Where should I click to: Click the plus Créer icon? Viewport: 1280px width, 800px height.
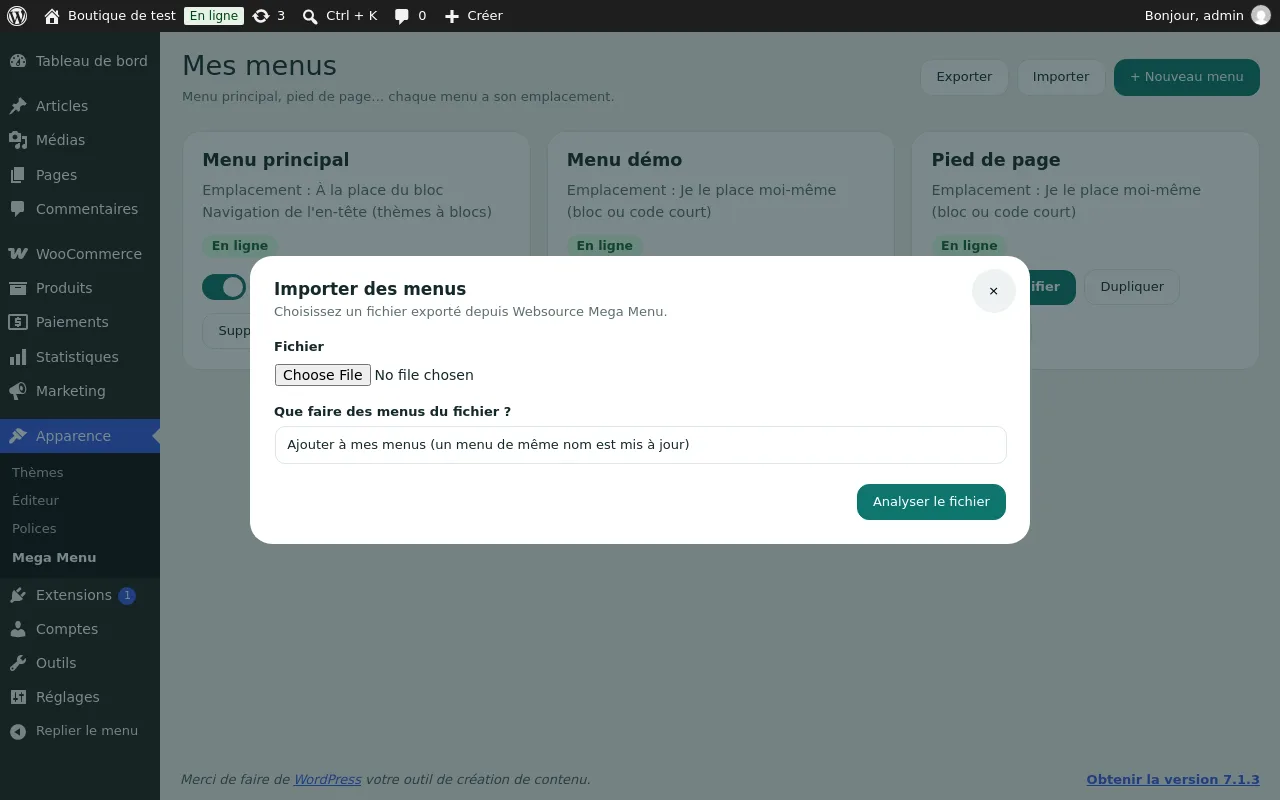coord(452,16)
